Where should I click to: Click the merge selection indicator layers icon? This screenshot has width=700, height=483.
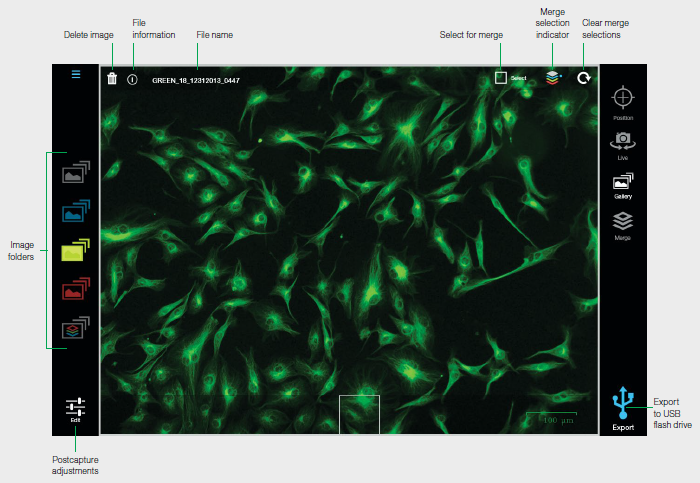(553, 77)
